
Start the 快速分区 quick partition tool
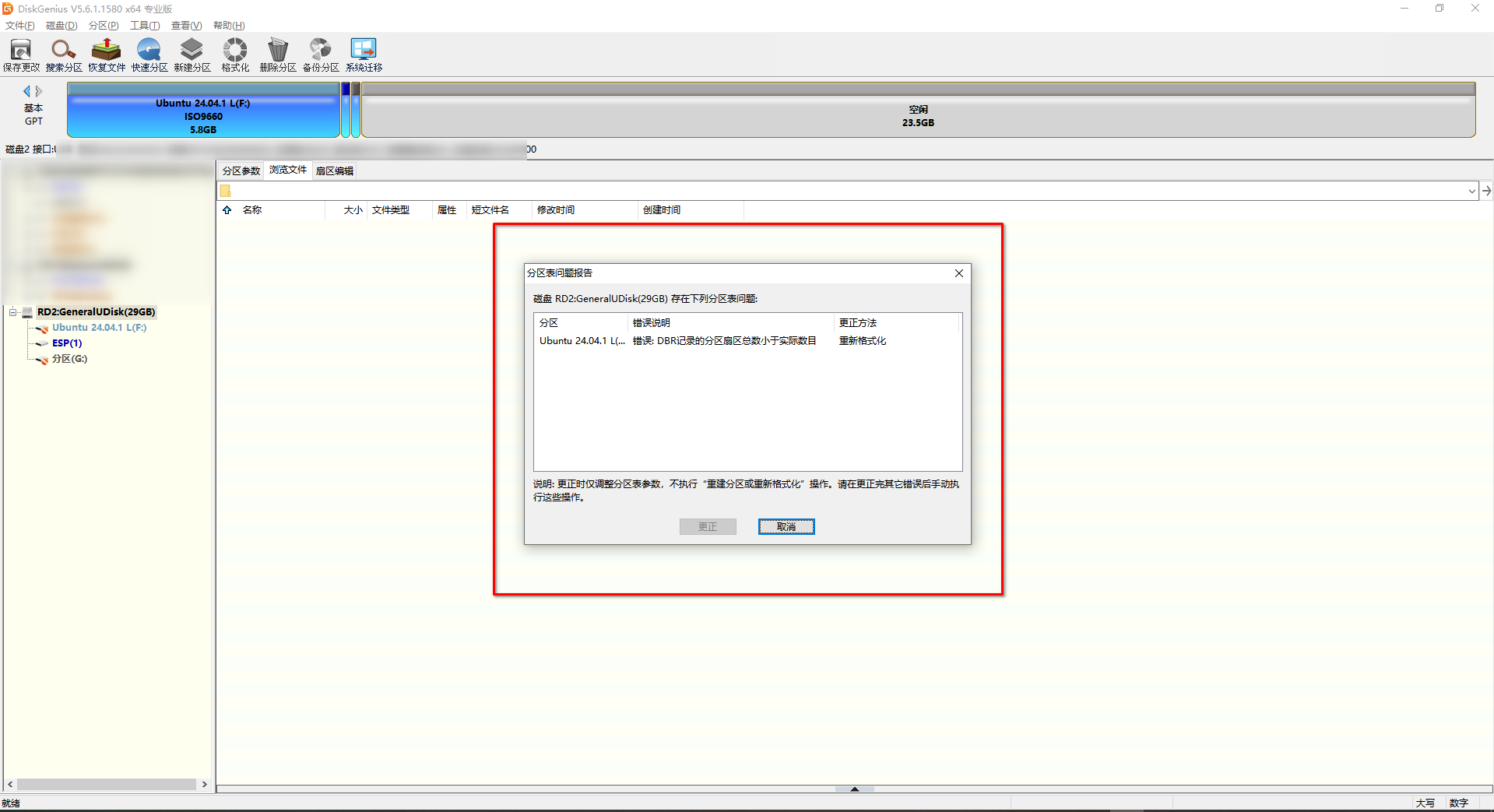pos(149,54)
